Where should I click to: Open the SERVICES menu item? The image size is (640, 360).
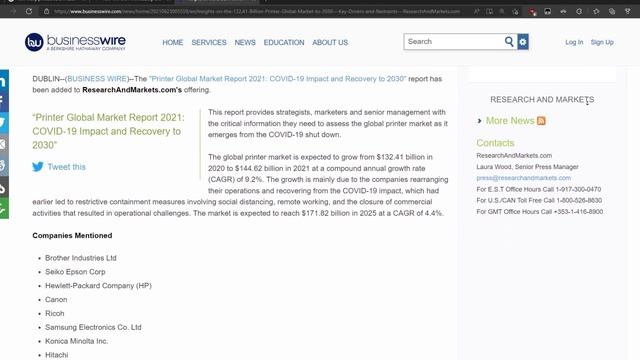click(209, 42)
